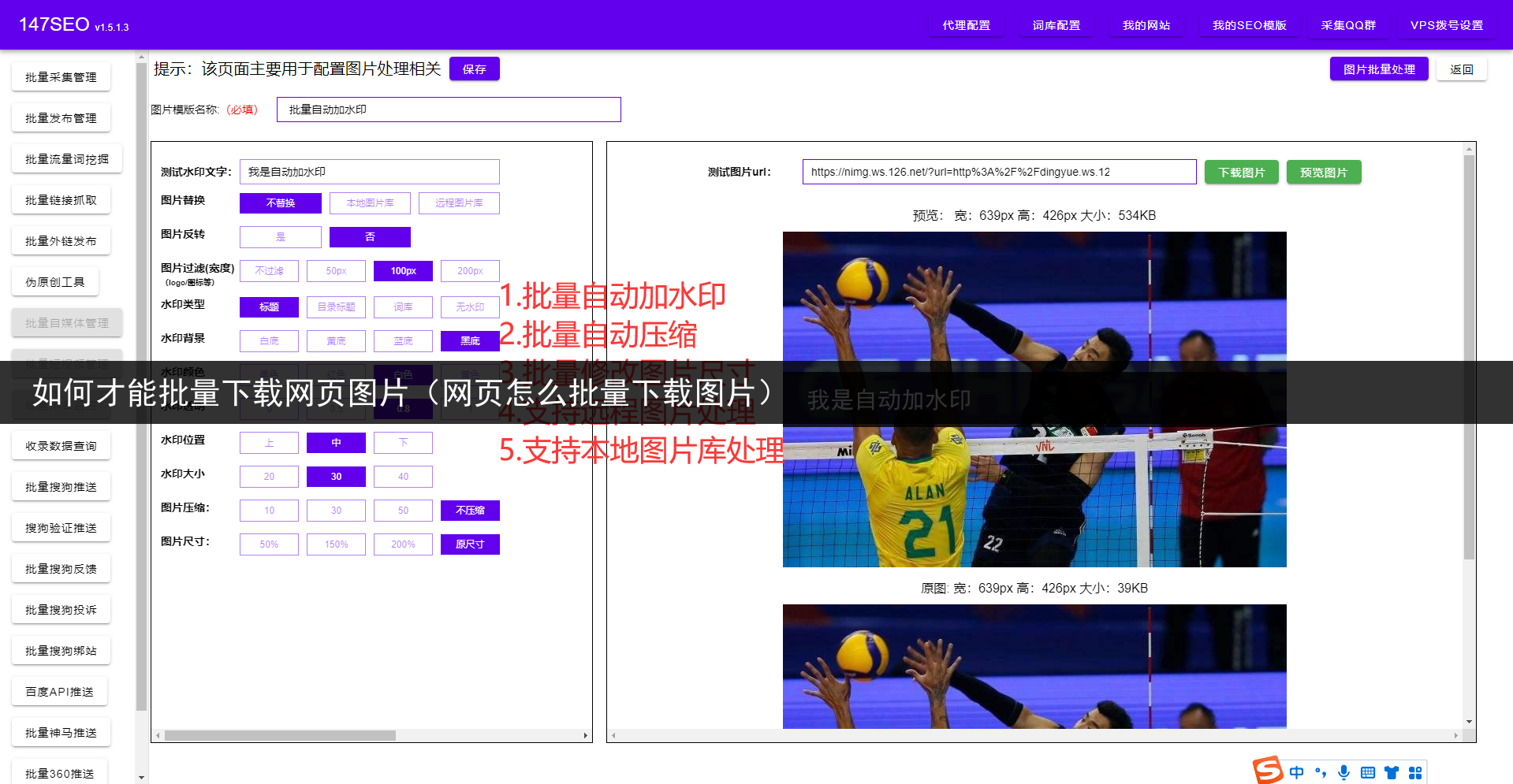
Task: Set 图片尺寸 to 150%
Action: click(336, 544)
